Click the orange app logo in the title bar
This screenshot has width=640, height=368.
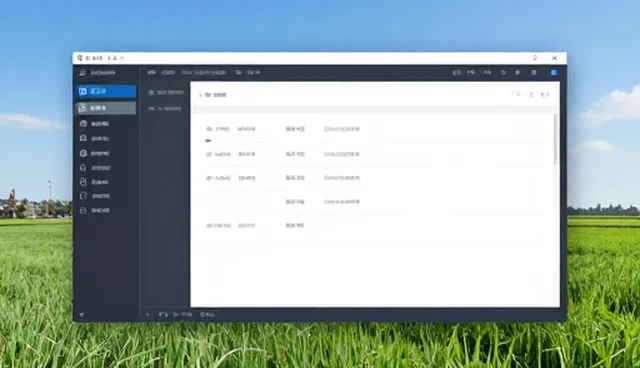pyautogui.click(x=80, y=58)
